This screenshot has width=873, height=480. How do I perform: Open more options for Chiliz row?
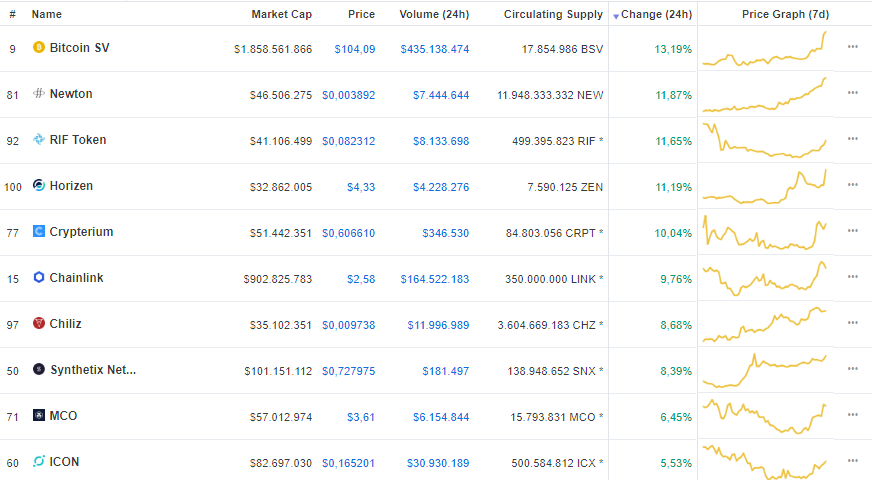[852, 323]
